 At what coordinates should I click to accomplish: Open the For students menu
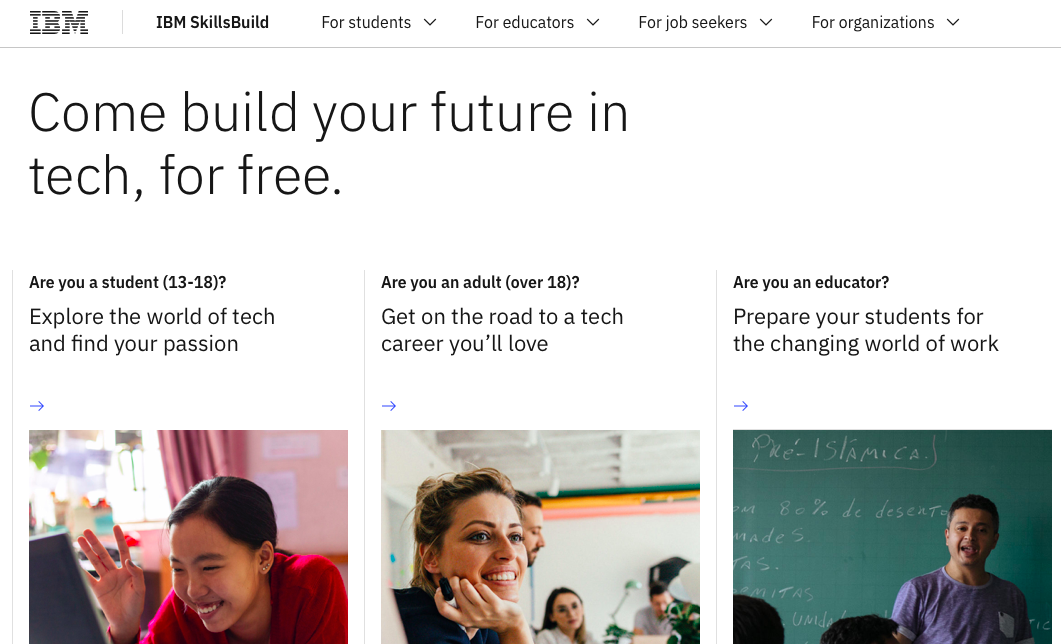tap(366, 22)
